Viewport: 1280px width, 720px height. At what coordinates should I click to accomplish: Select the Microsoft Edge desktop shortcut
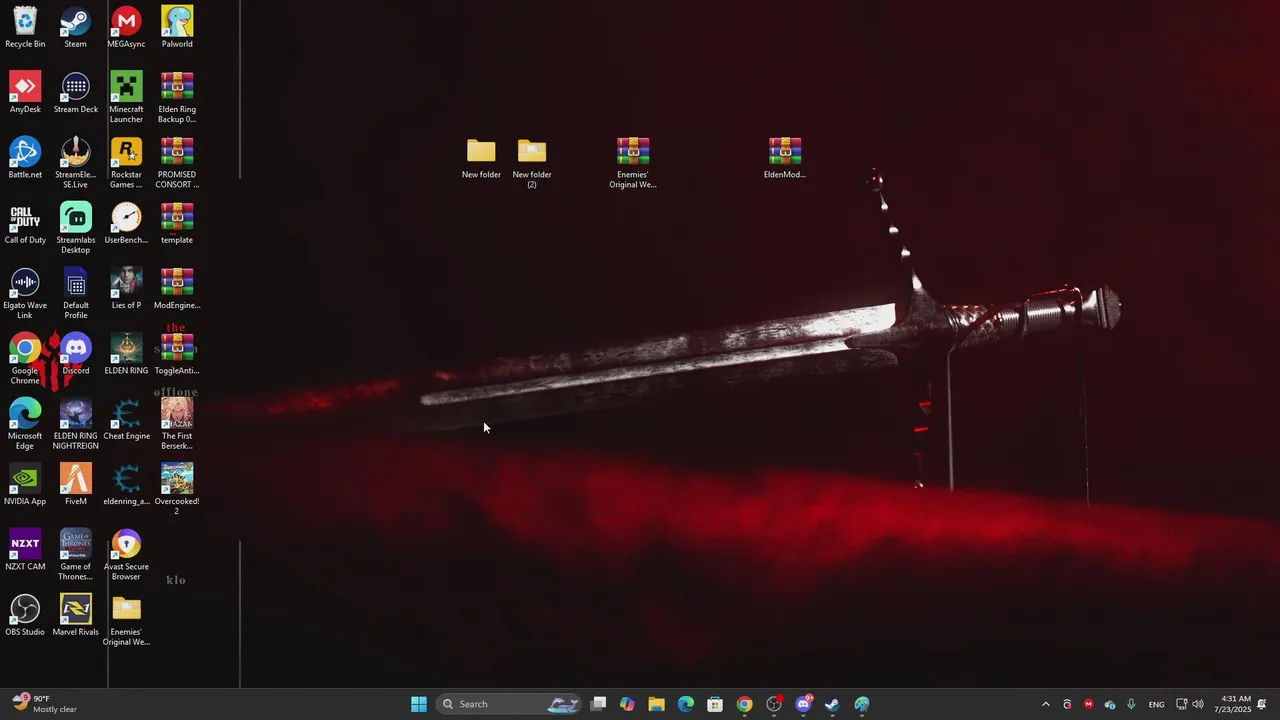pyautogui.click(x=25, y=424)
